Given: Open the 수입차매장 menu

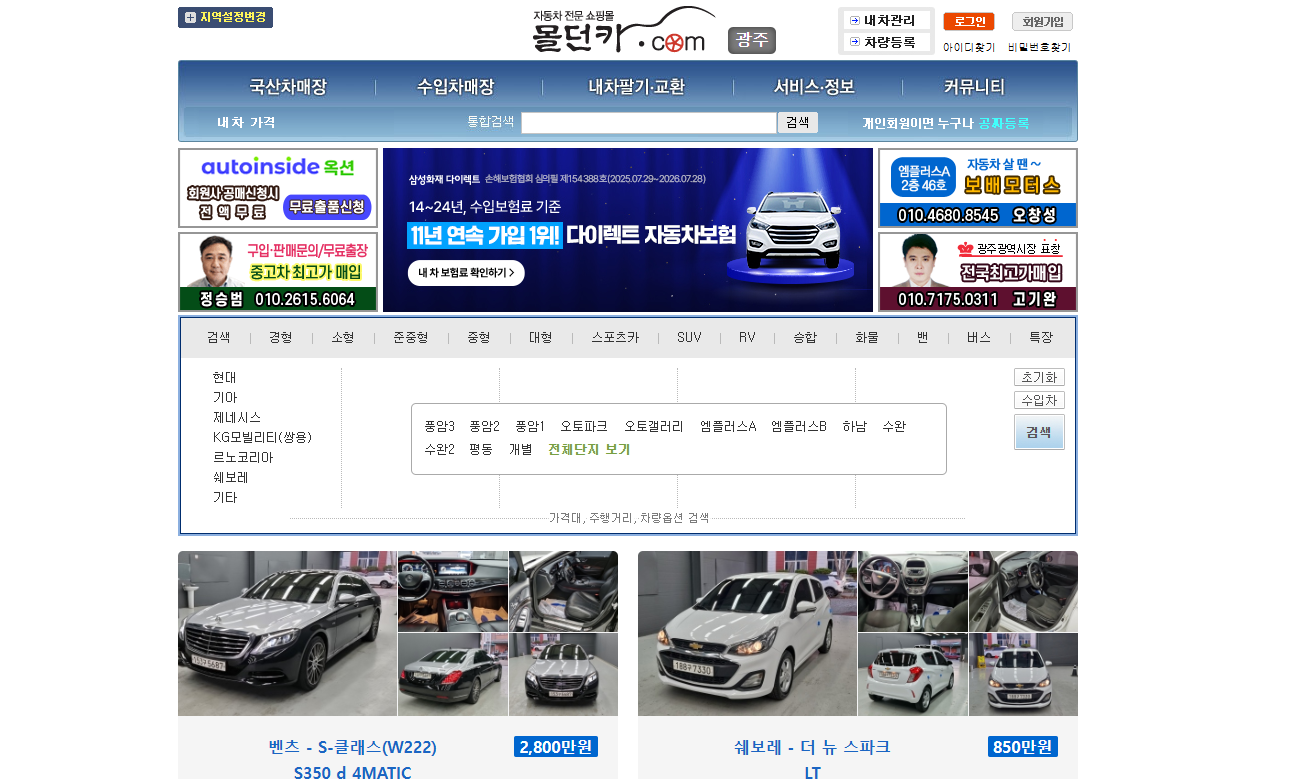Looking at the screenshot, I should pyautogui.click(x=455, y=87).
